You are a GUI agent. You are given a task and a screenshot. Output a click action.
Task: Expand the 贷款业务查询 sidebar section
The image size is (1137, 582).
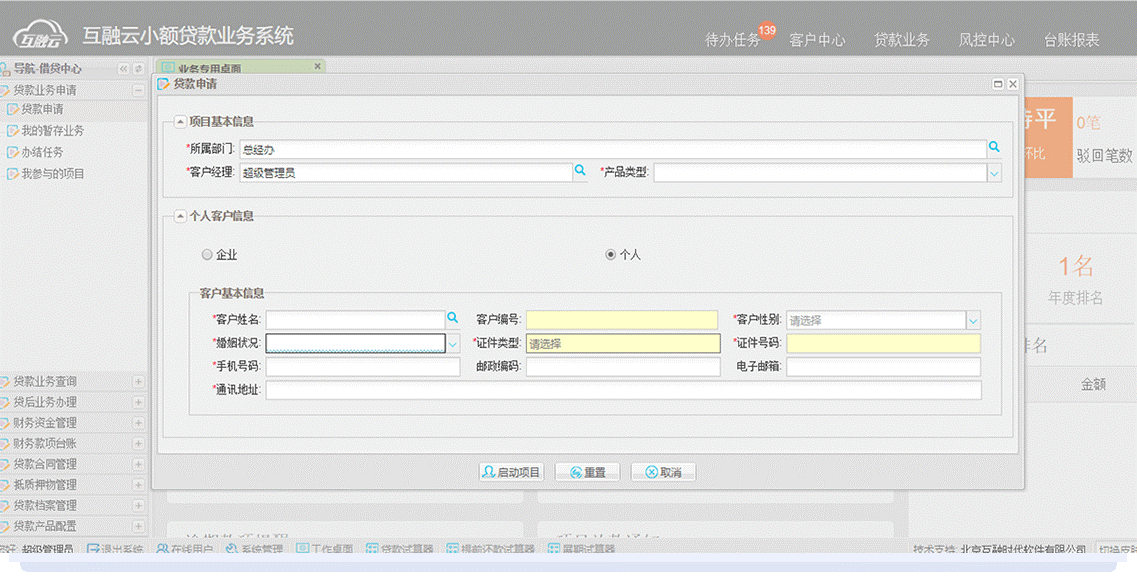pos(138,381)
